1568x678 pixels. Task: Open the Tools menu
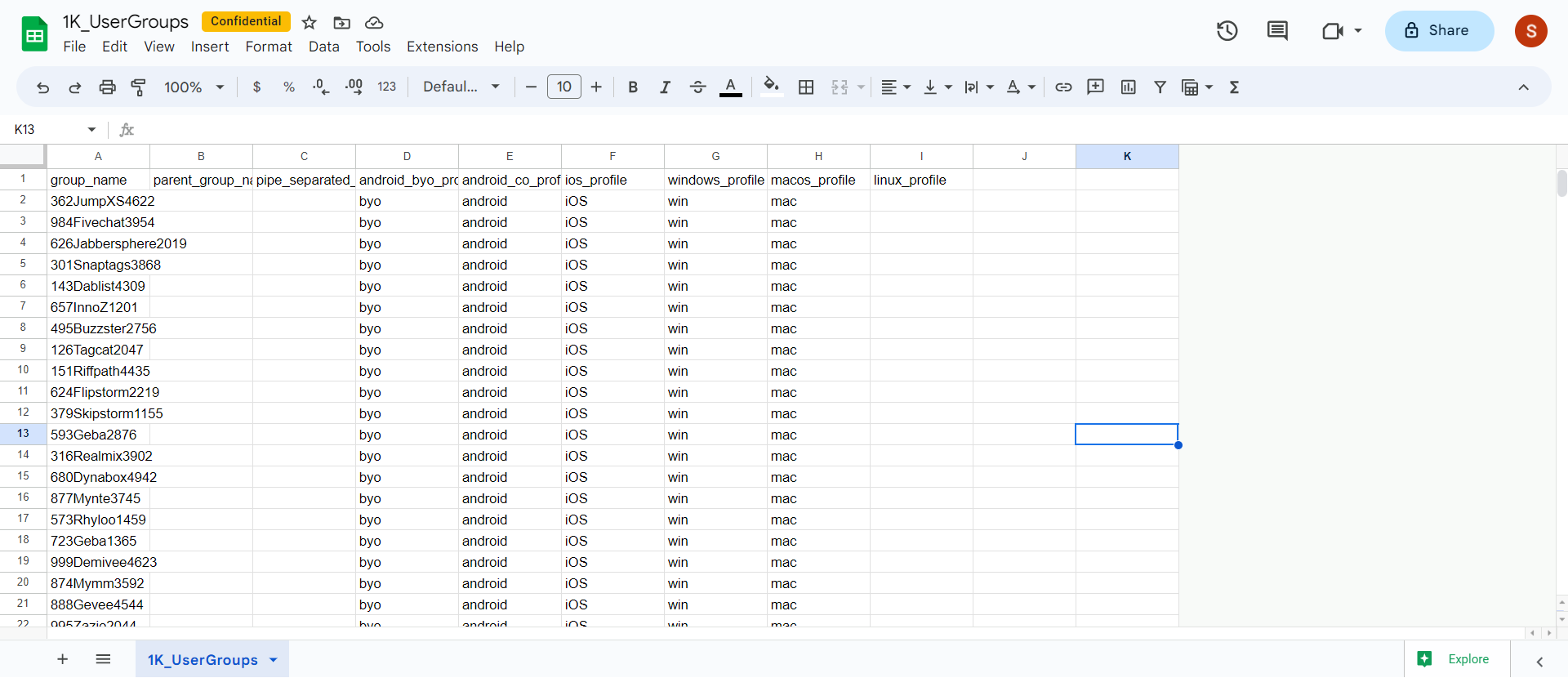pos(373,47)
